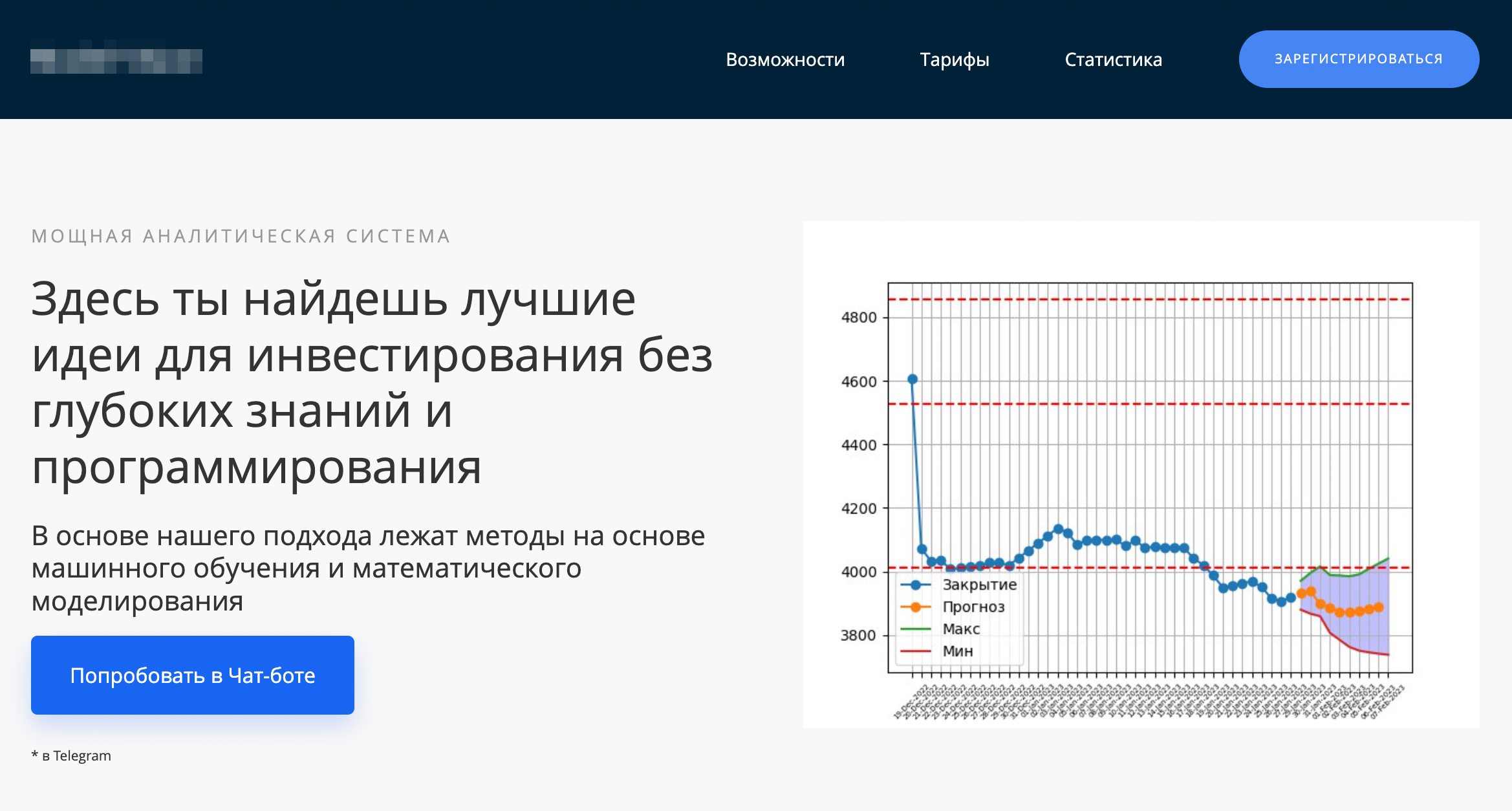Click the 4800 y-axis label
Viewport: 1512px width, 811px height.
click(859, 318)
